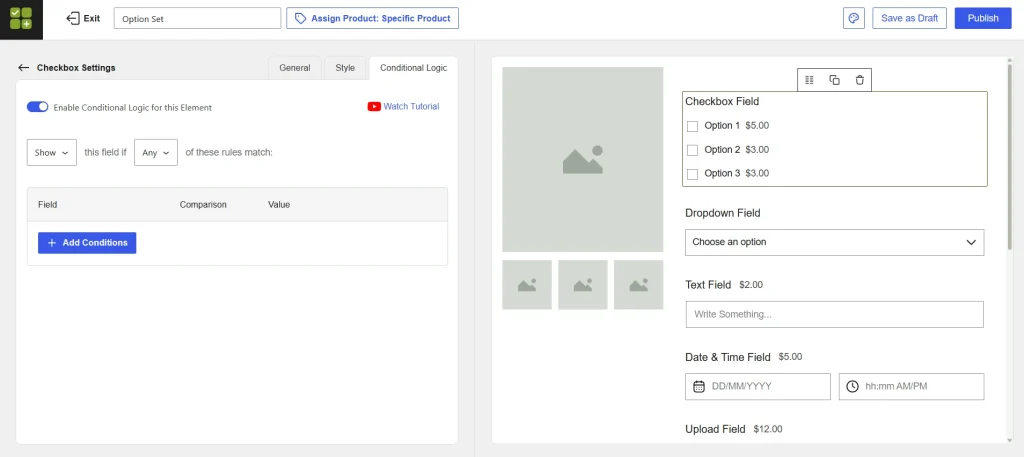The width and height of the screenshot is (1024, 457).
Task: Click the hh:mm AM/PM time input
Action: 912,386
